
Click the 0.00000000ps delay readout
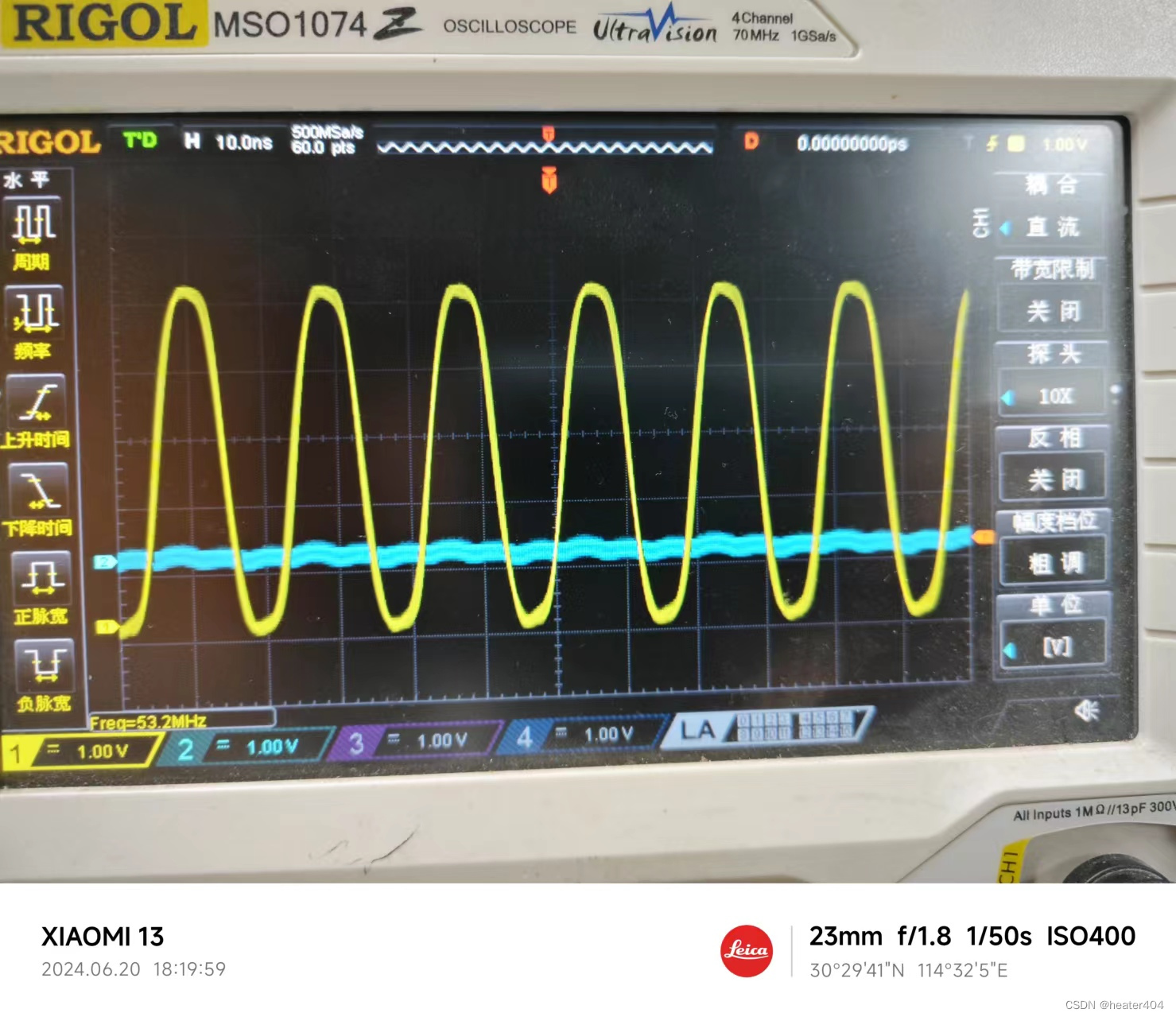click(852, 143)
